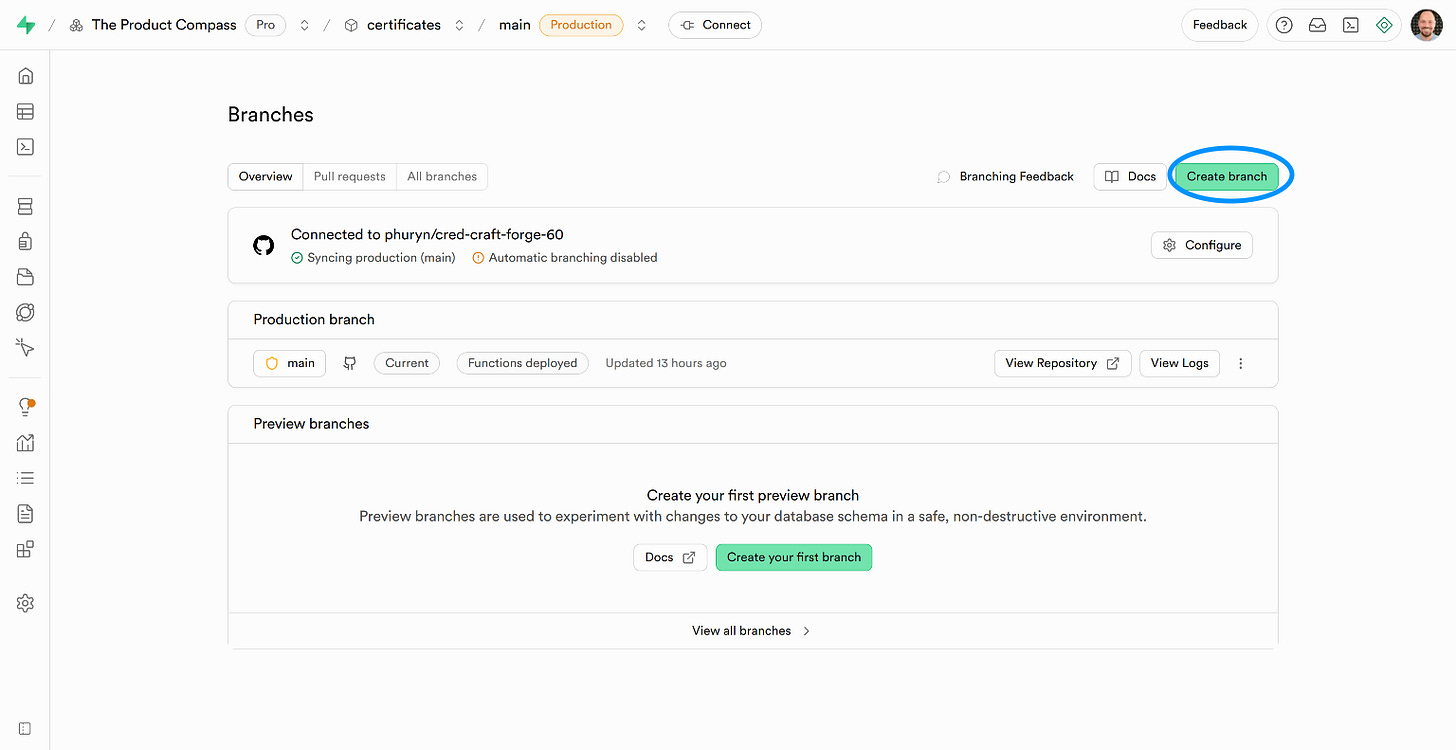
Task: Open the Storage section
Action: point(25,276)
